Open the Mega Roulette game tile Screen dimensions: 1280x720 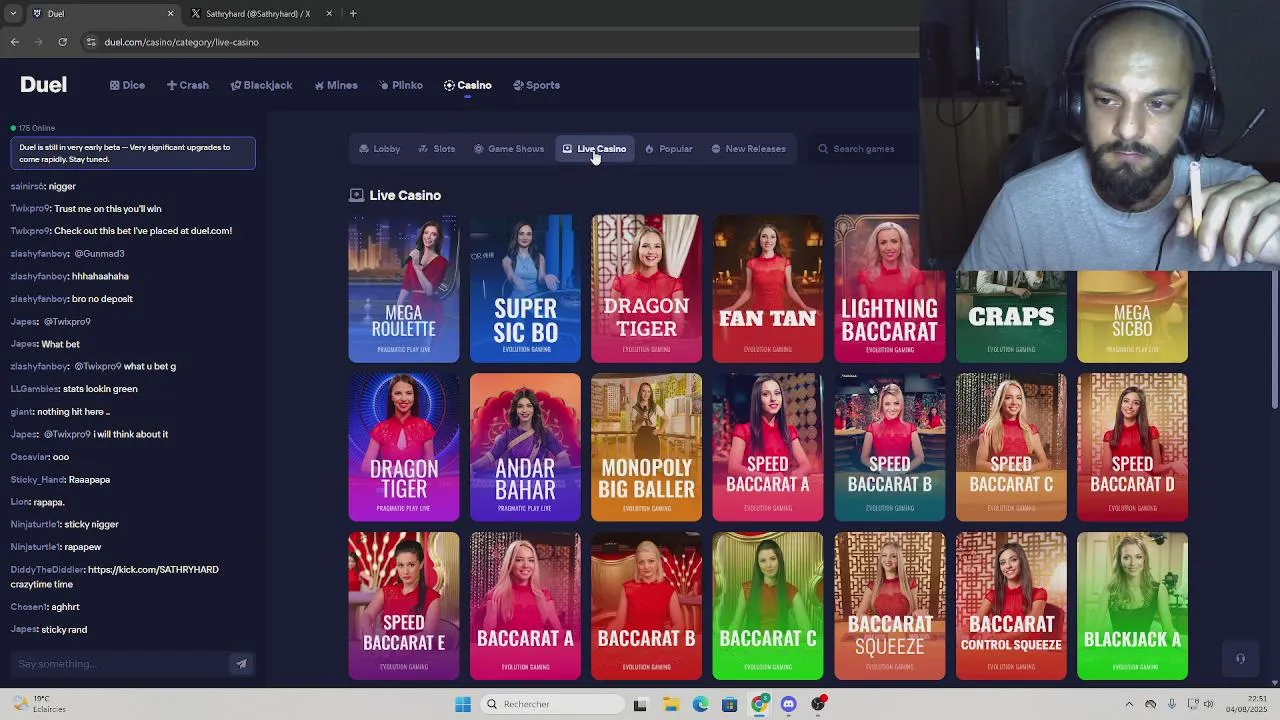click(404, 288)
